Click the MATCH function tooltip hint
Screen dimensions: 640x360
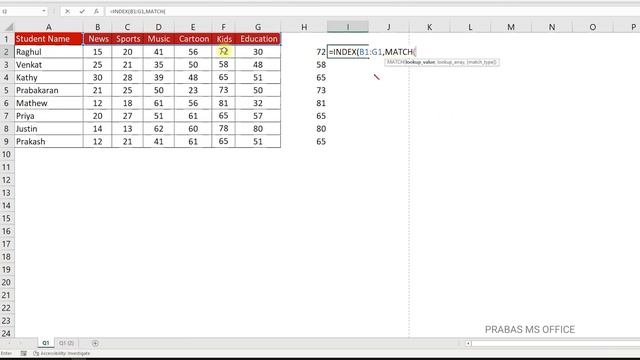pos(442,62)
